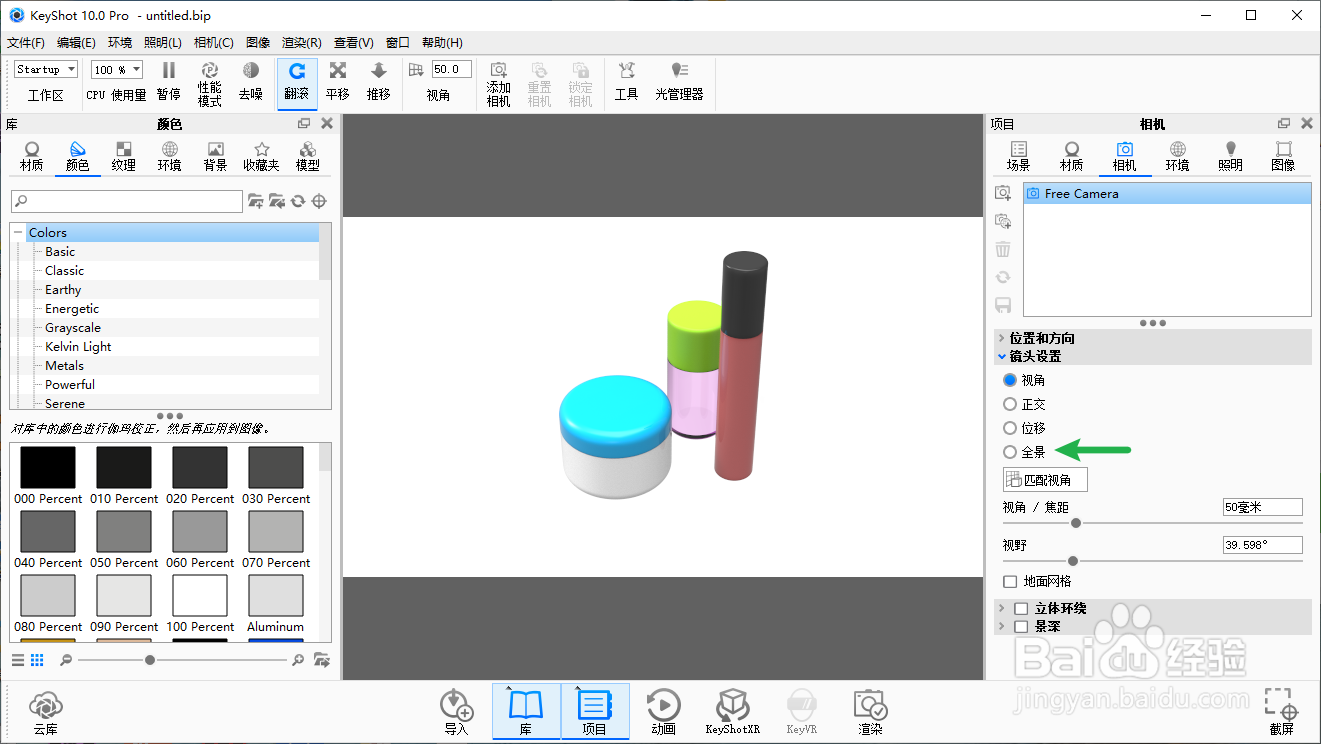1321x744 pixels.
Task: Select the 推移 dolly tool
Action: pyautogui.click(x=378, y=80)
